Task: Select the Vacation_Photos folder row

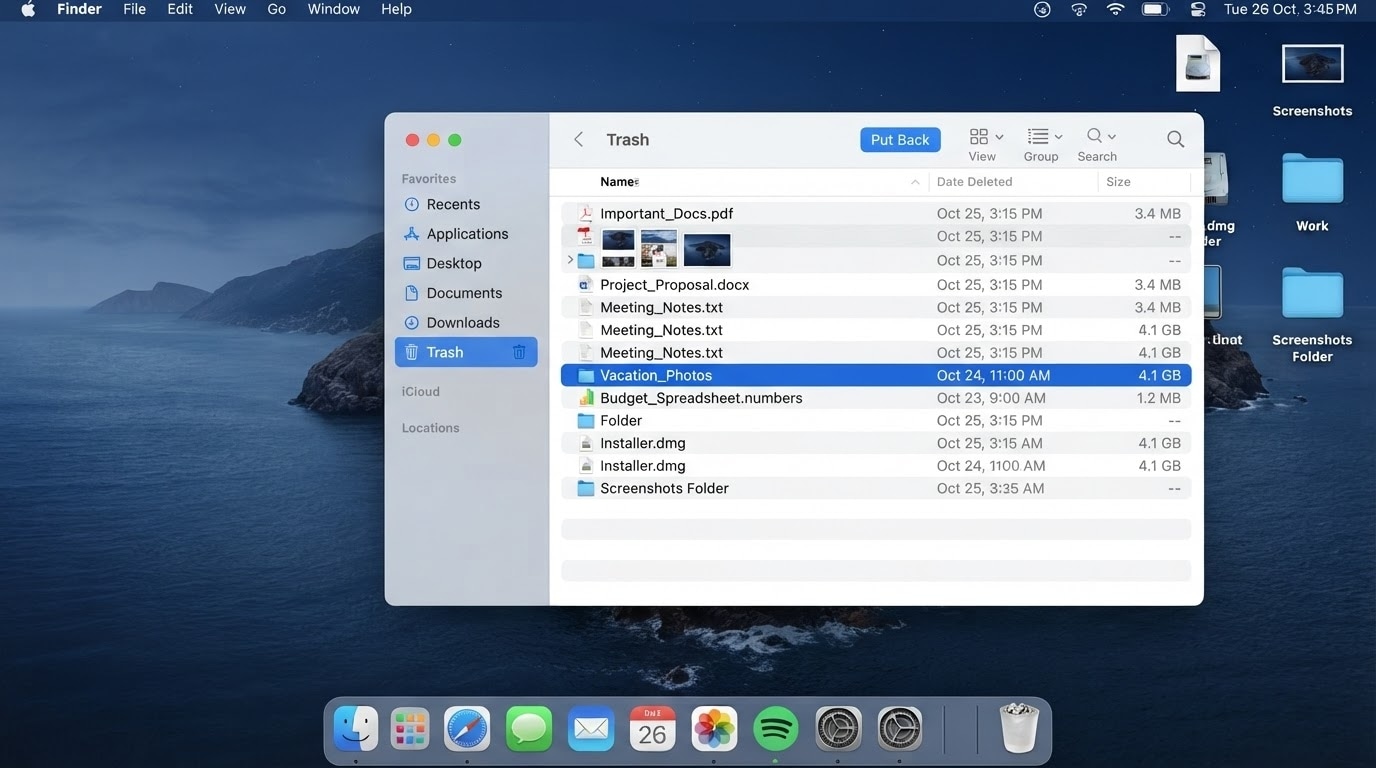Action: click(x=876, y=375)
